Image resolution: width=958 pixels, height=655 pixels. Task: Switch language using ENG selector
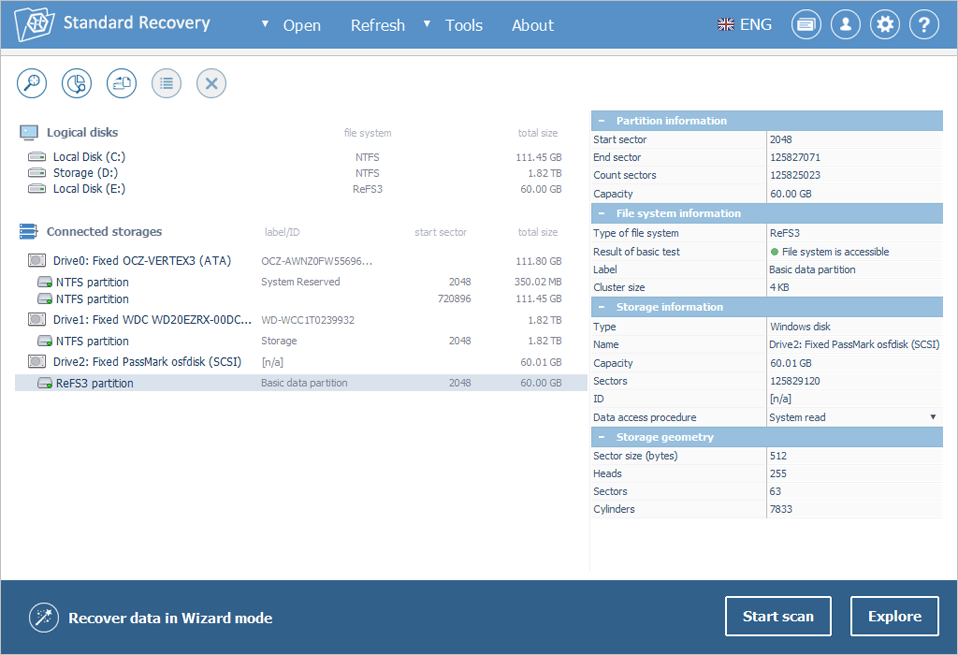[x=745, y=25]
